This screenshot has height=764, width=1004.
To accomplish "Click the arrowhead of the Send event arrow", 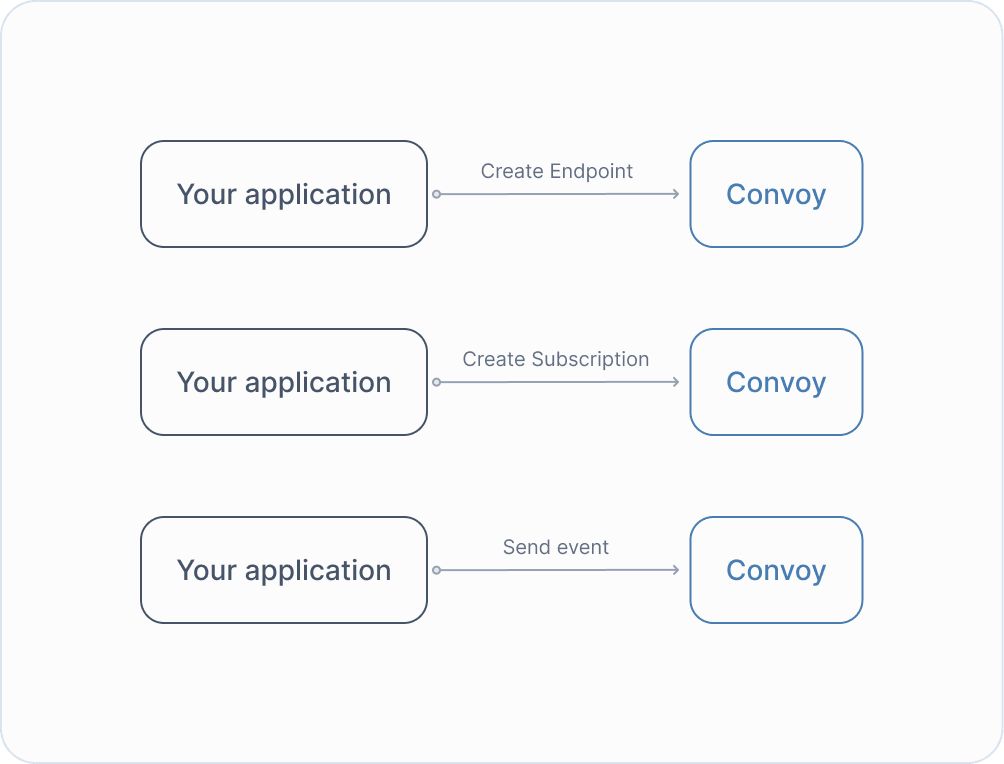I will 677,570.
